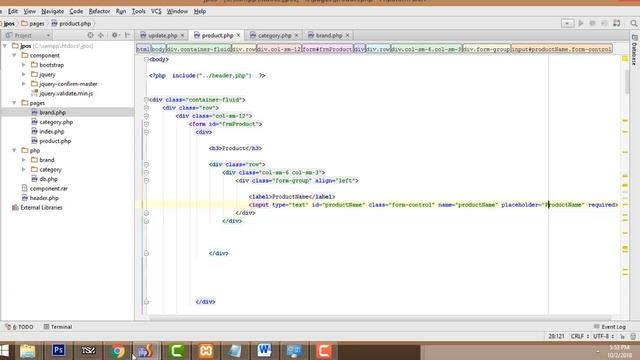Change the UTF-8 file encoding setting

tap(603, 336)
